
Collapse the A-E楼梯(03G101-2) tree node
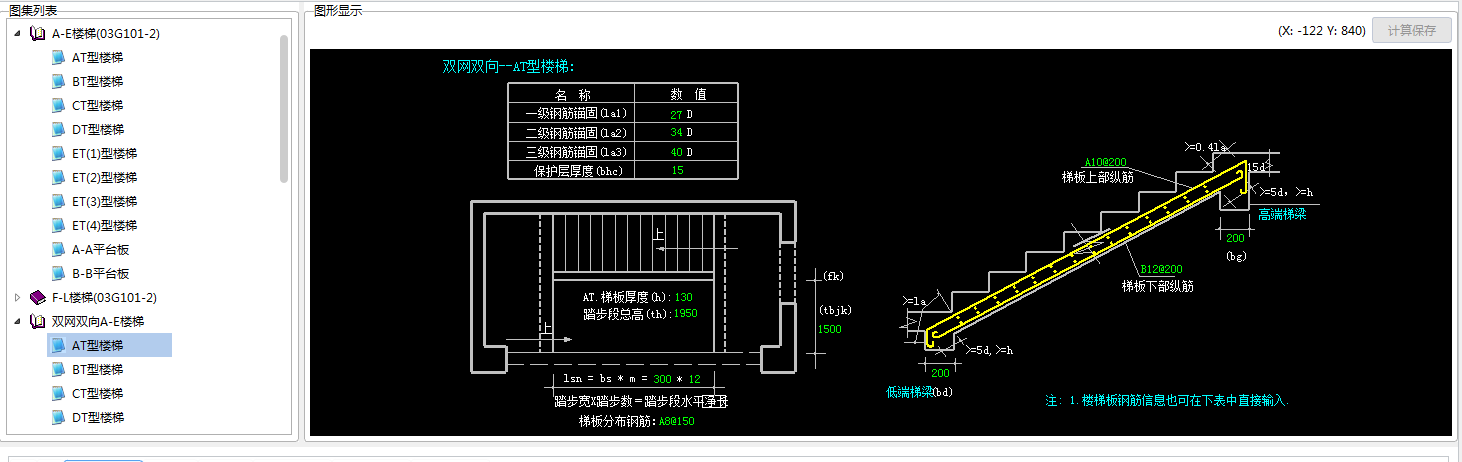[x=17, y=33]
